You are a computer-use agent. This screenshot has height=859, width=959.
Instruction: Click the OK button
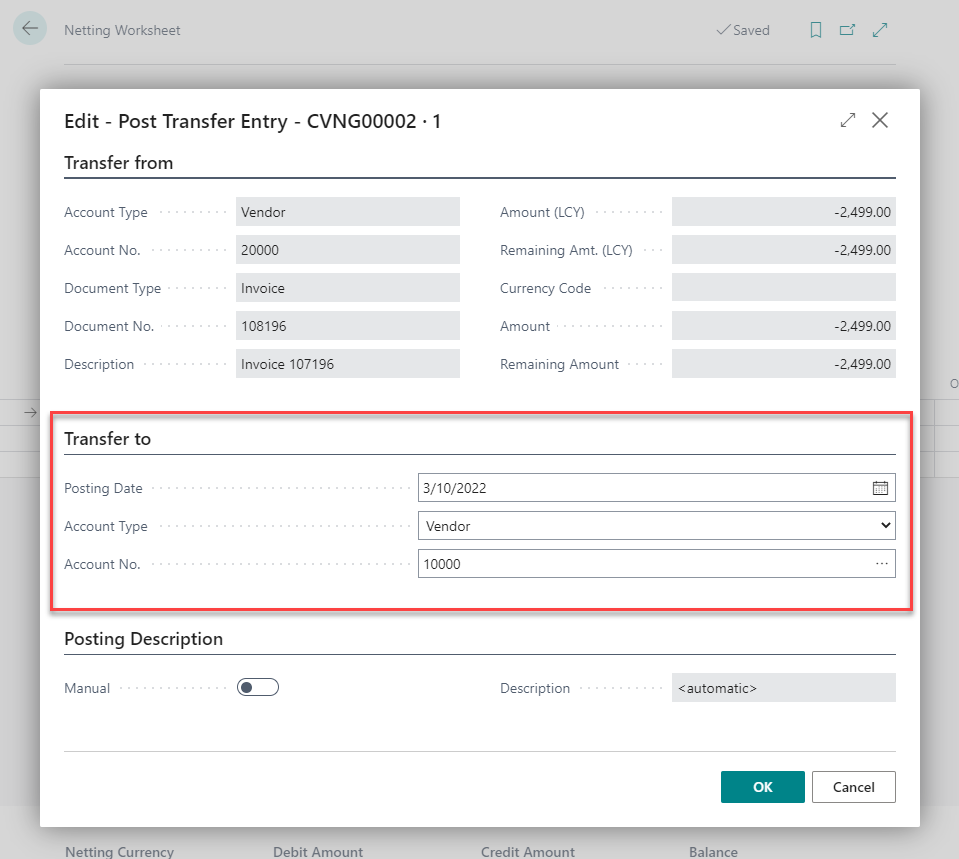(762, 787)
